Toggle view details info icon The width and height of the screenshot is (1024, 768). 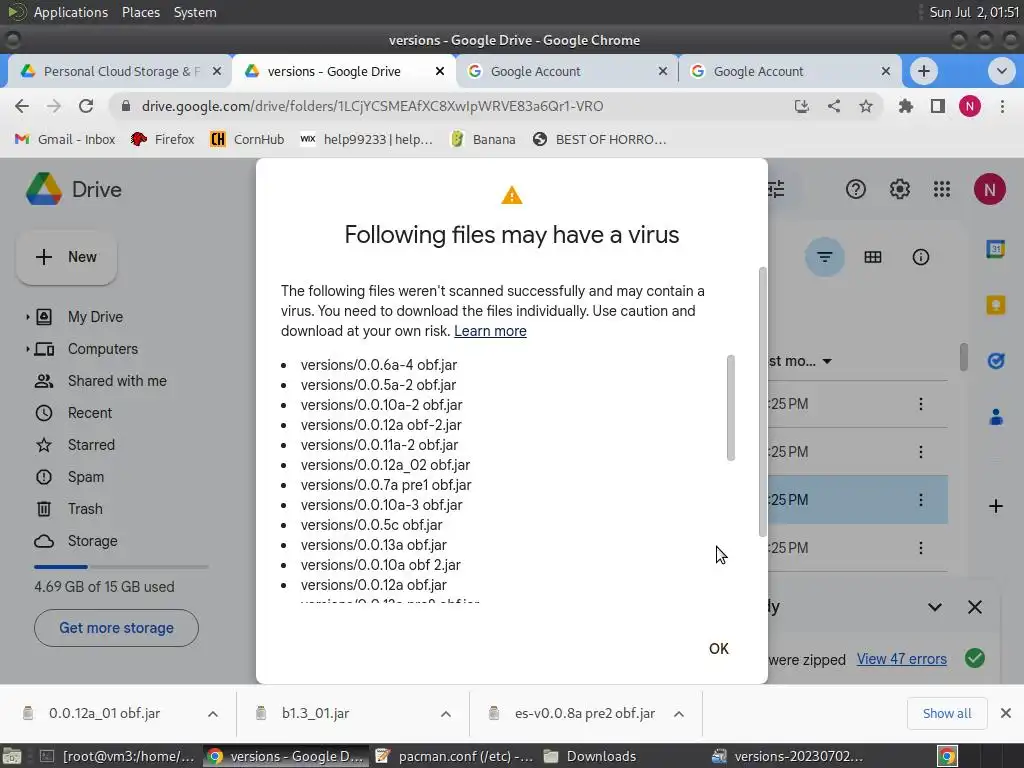tap(920, 257)
